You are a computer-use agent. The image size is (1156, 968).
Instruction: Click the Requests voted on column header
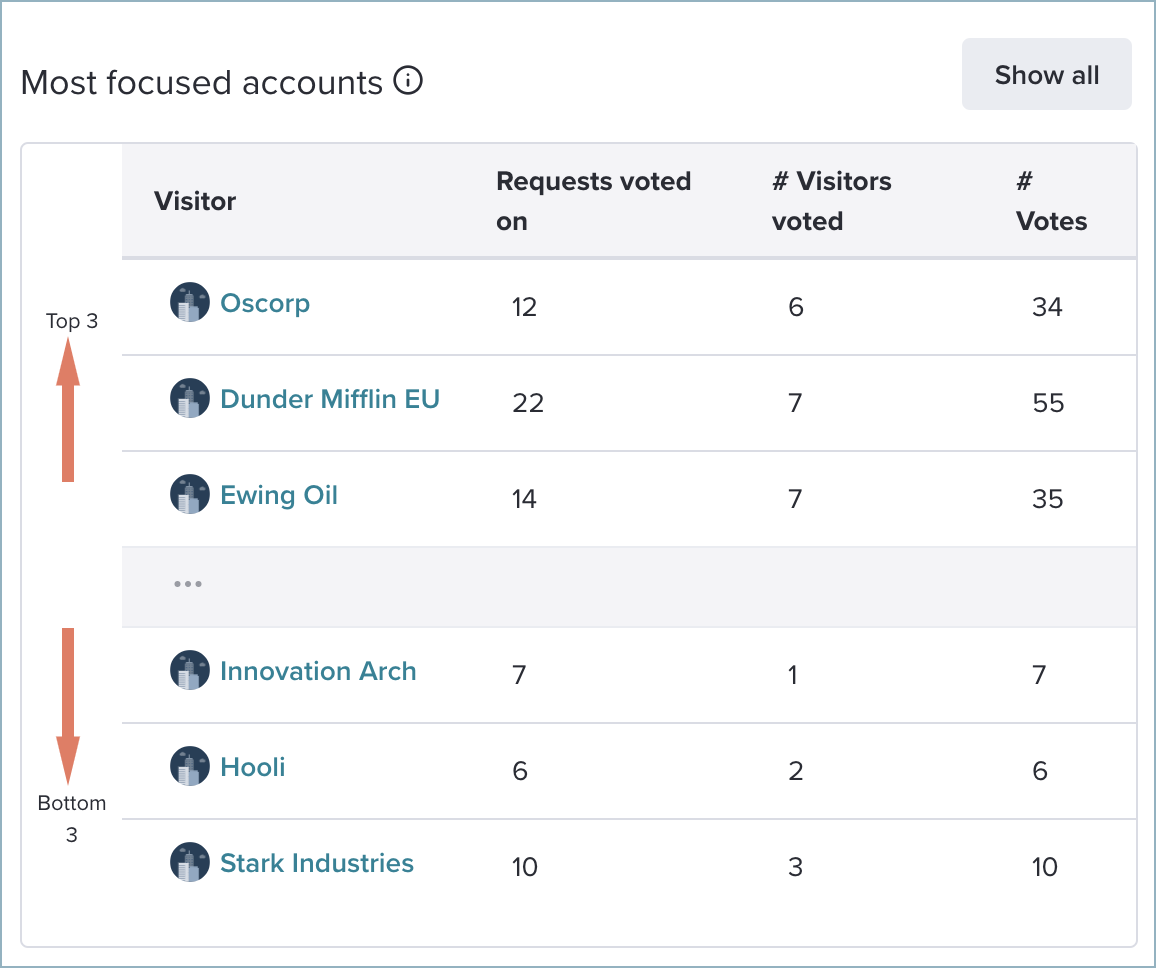(x=593, y=201)
